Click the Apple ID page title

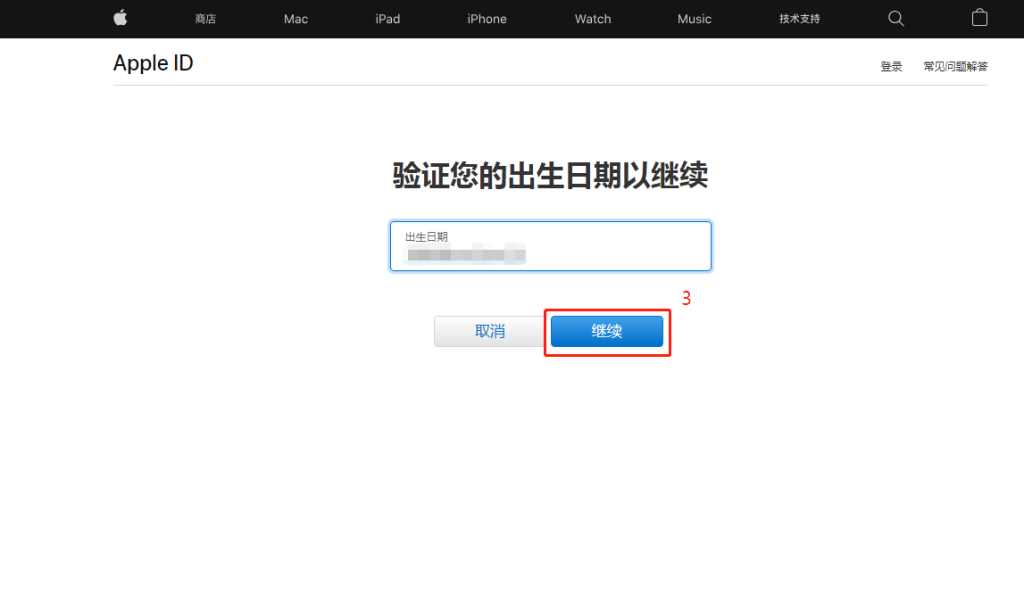point(153,63)
